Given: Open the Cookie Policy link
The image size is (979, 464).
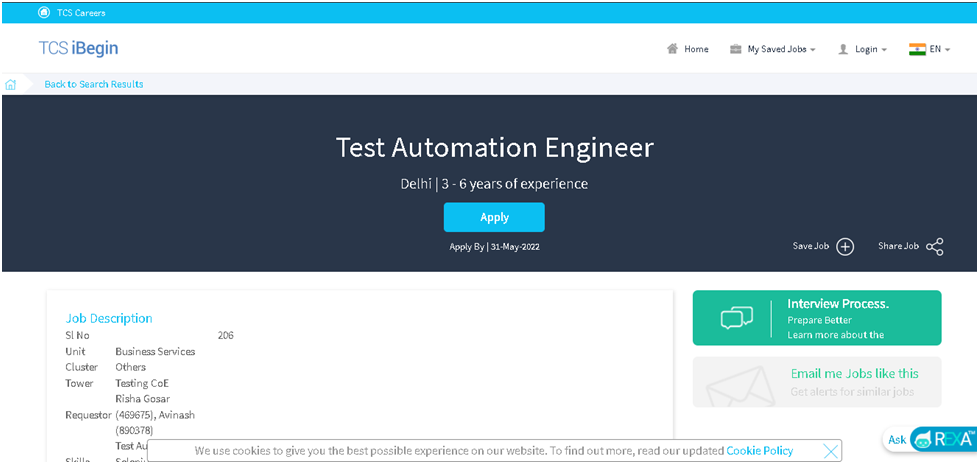Looking at the screenshot, I should (x=760, y=451).
